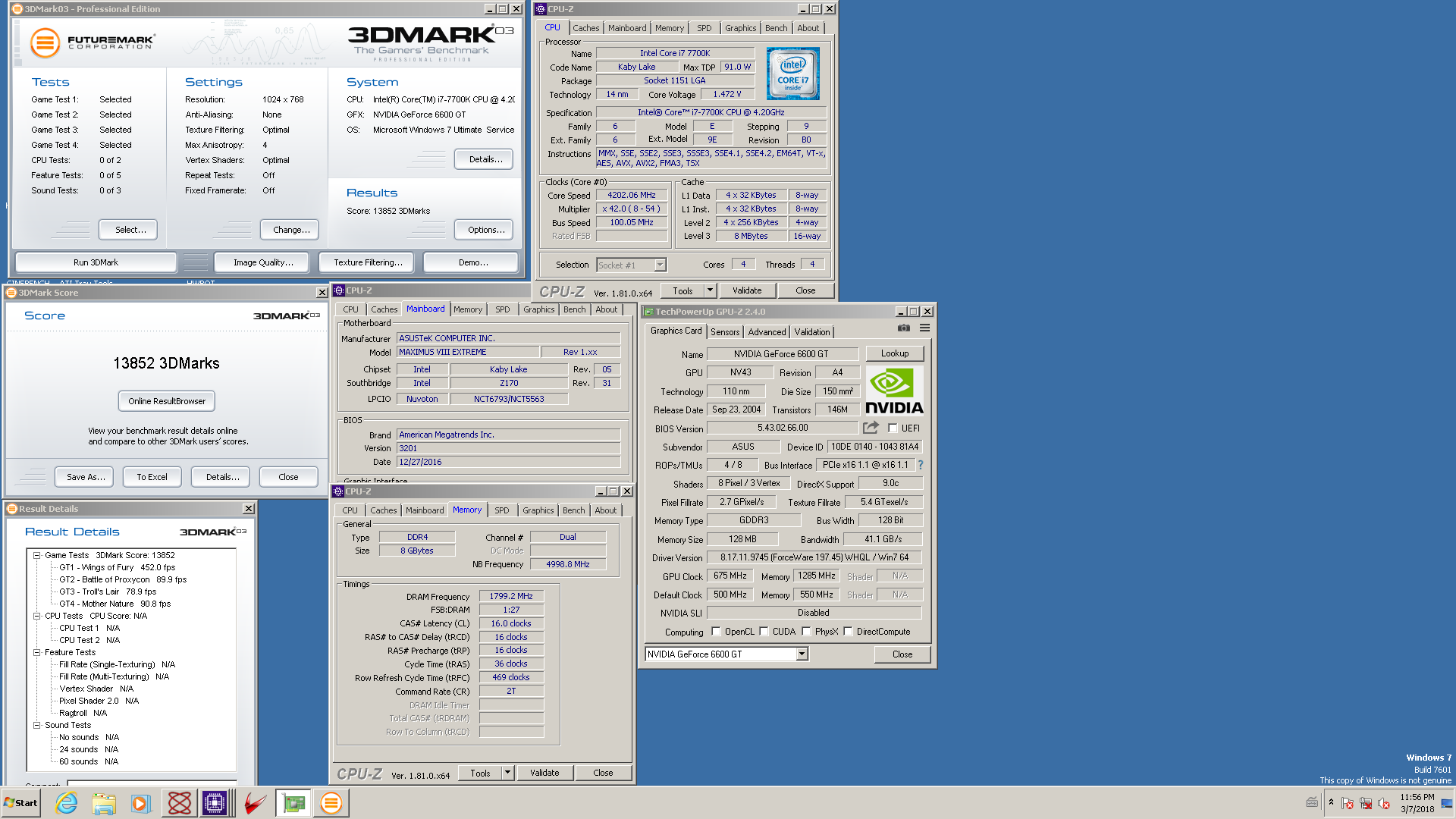Image resolution: width=1456 pixels, height=819 pixels.
Task: Click the Result Details window title icon
Action: point(12,509)
